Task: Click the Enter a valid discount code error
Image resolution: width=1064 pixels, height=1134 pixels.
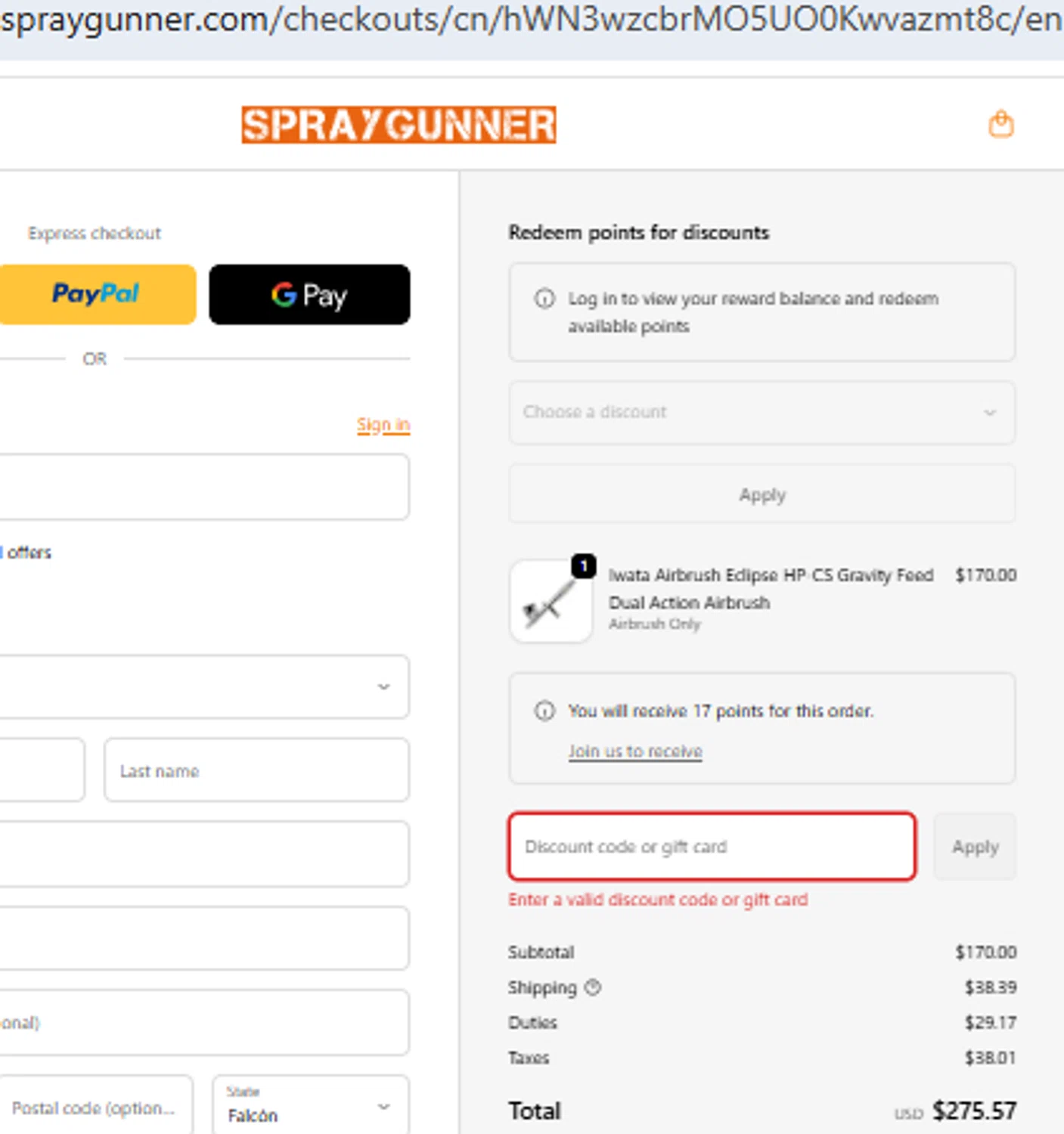Action: point(658,900)
